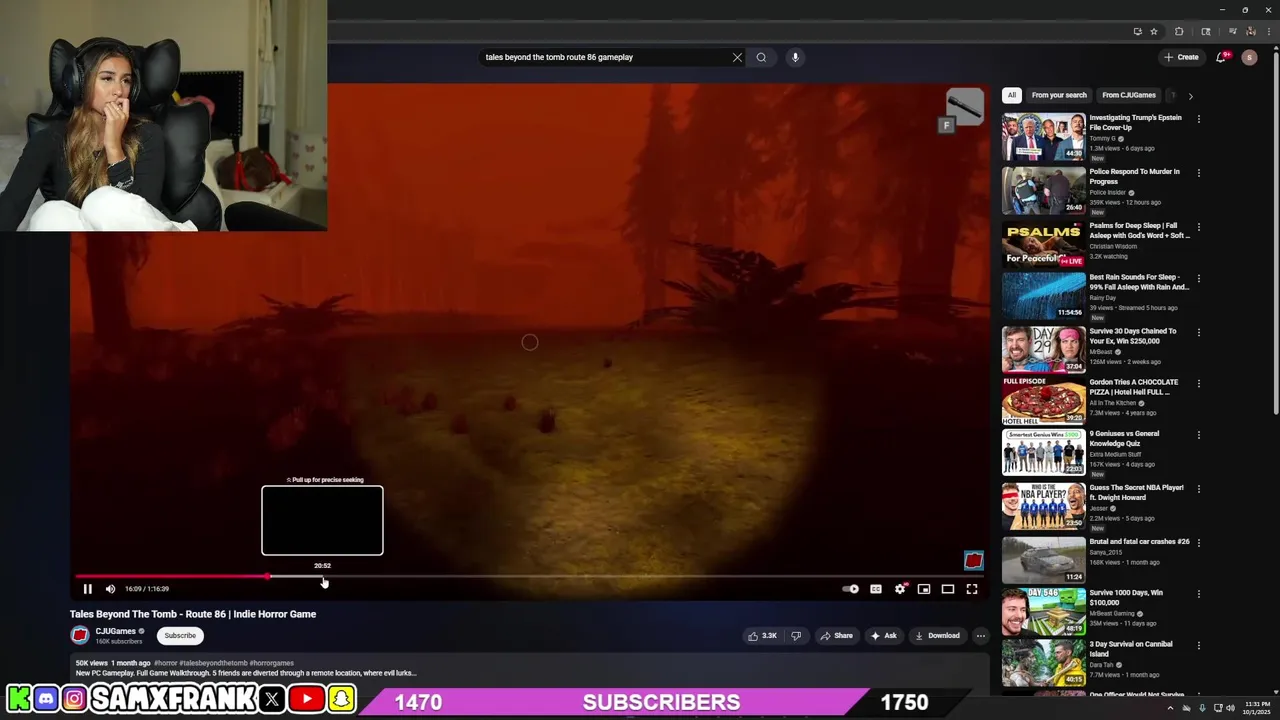Switch to theater mode icon
The height and width of the screenshot is (720, 1280).
[x=948, y=589]
